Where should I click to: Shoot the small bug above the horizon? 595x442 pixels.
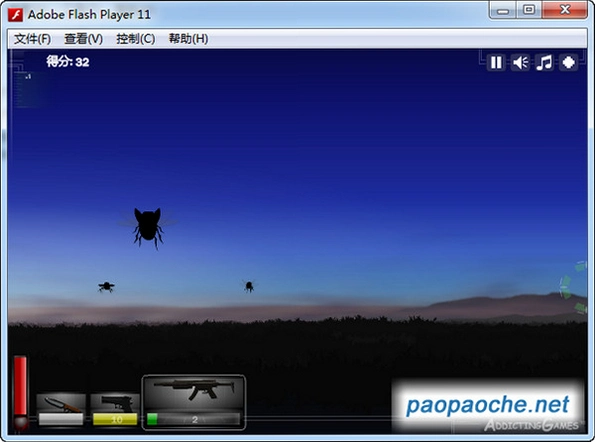pos(249,286)
